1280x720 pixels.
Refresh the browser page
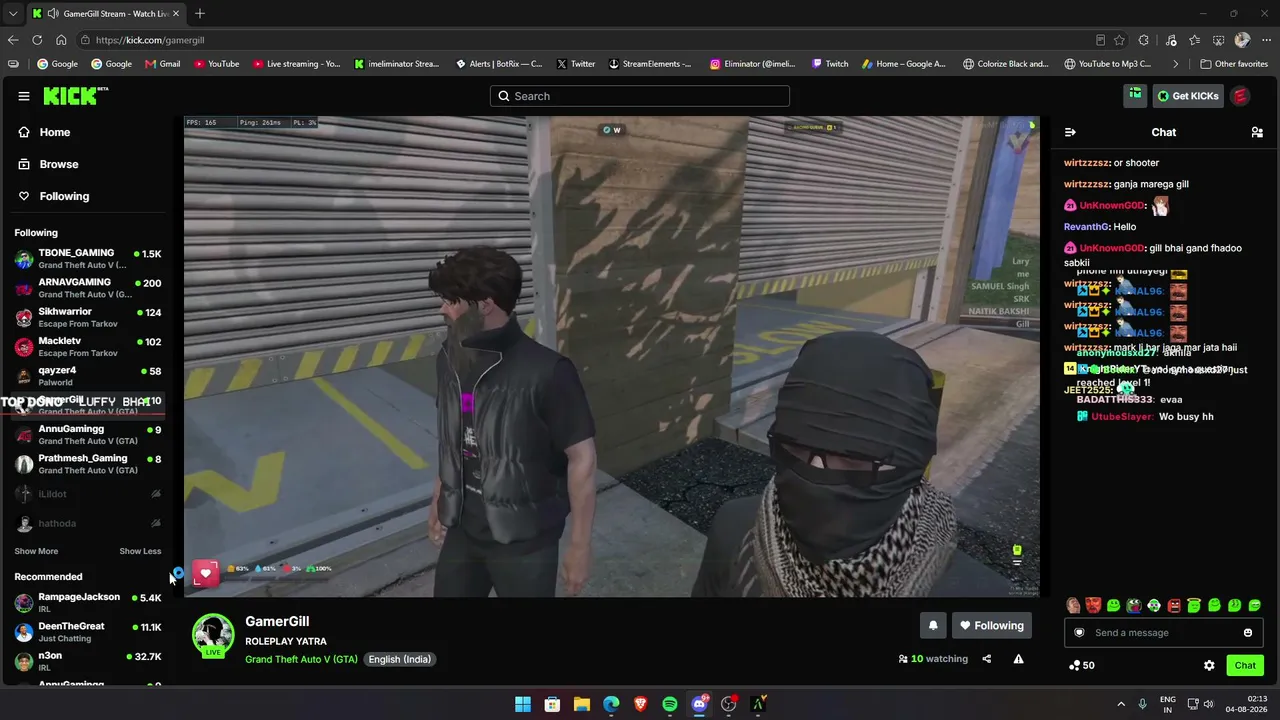37,40
